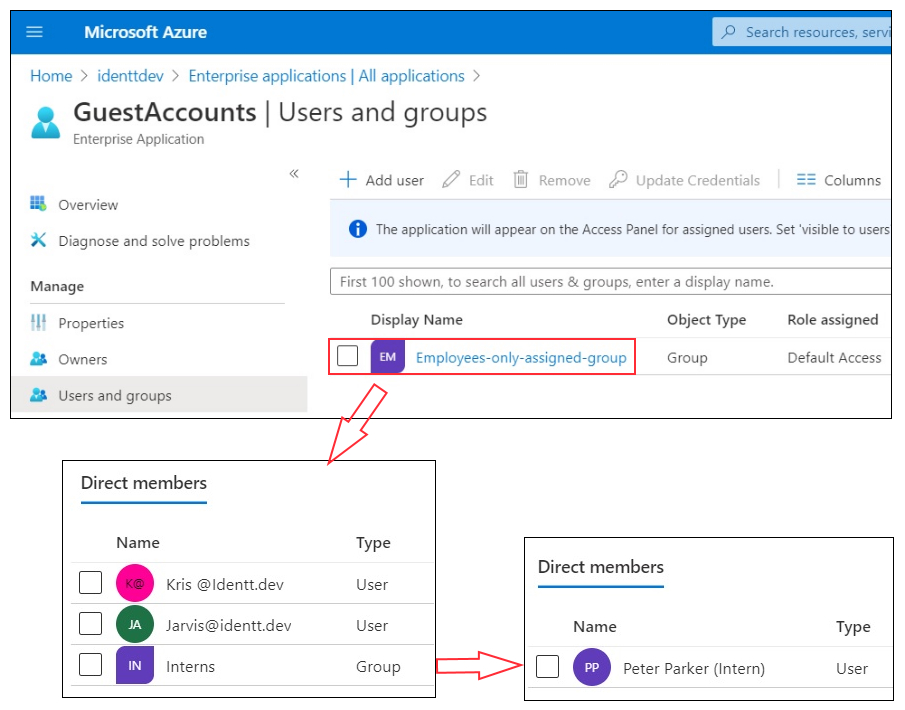
Task: Click the Remove toolbar button
Action: point(552,180)
